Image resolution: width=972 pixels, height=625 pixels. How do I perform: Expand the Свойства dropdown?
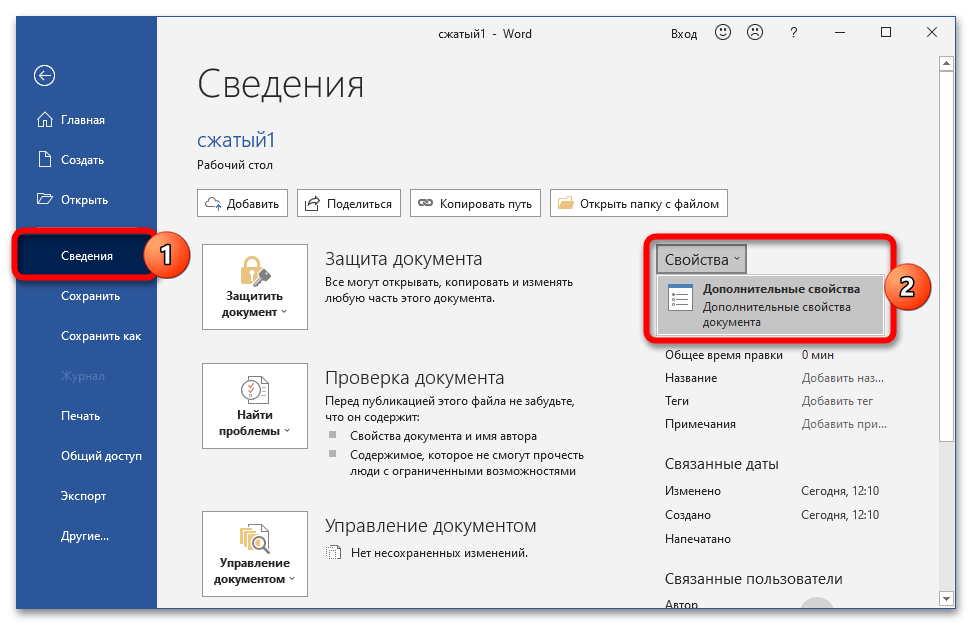tap(702, 259)
